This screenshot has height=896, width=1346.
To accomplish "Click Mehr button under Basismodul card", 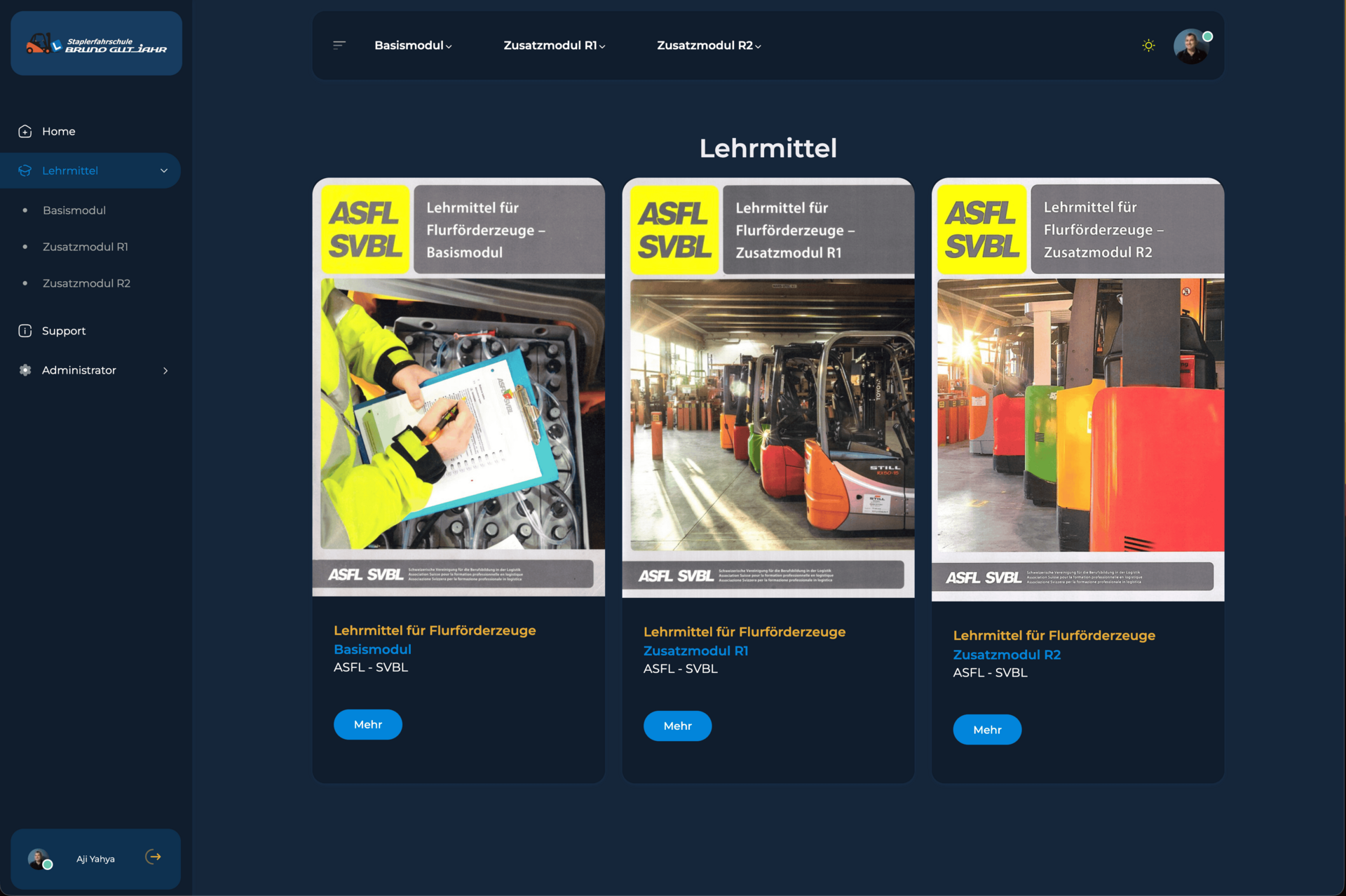I will [367, 724].
